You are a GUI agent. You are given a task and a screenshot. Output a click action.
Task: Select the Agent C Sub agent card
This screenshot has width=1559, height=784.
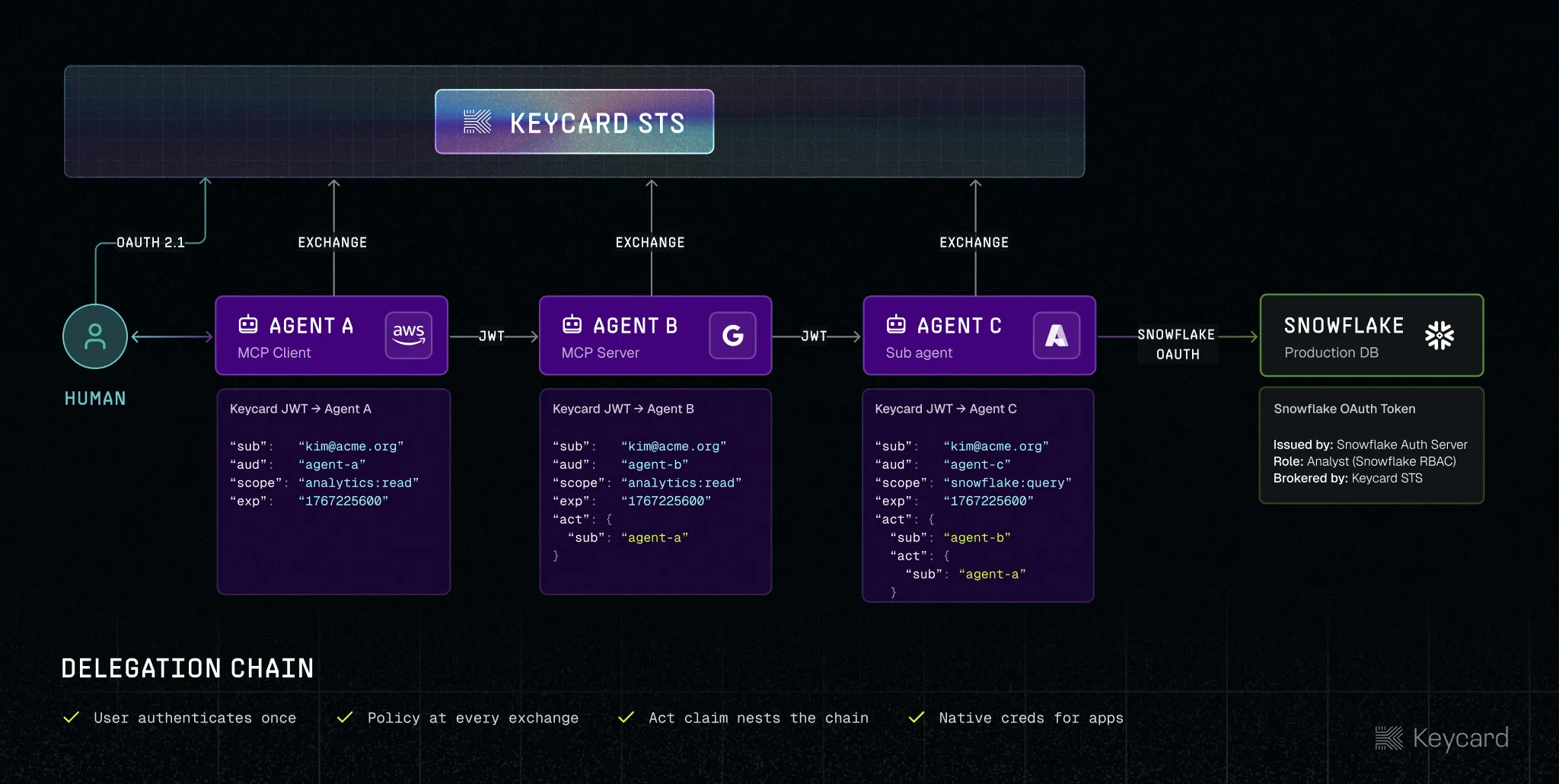click(x=980, y=336)
